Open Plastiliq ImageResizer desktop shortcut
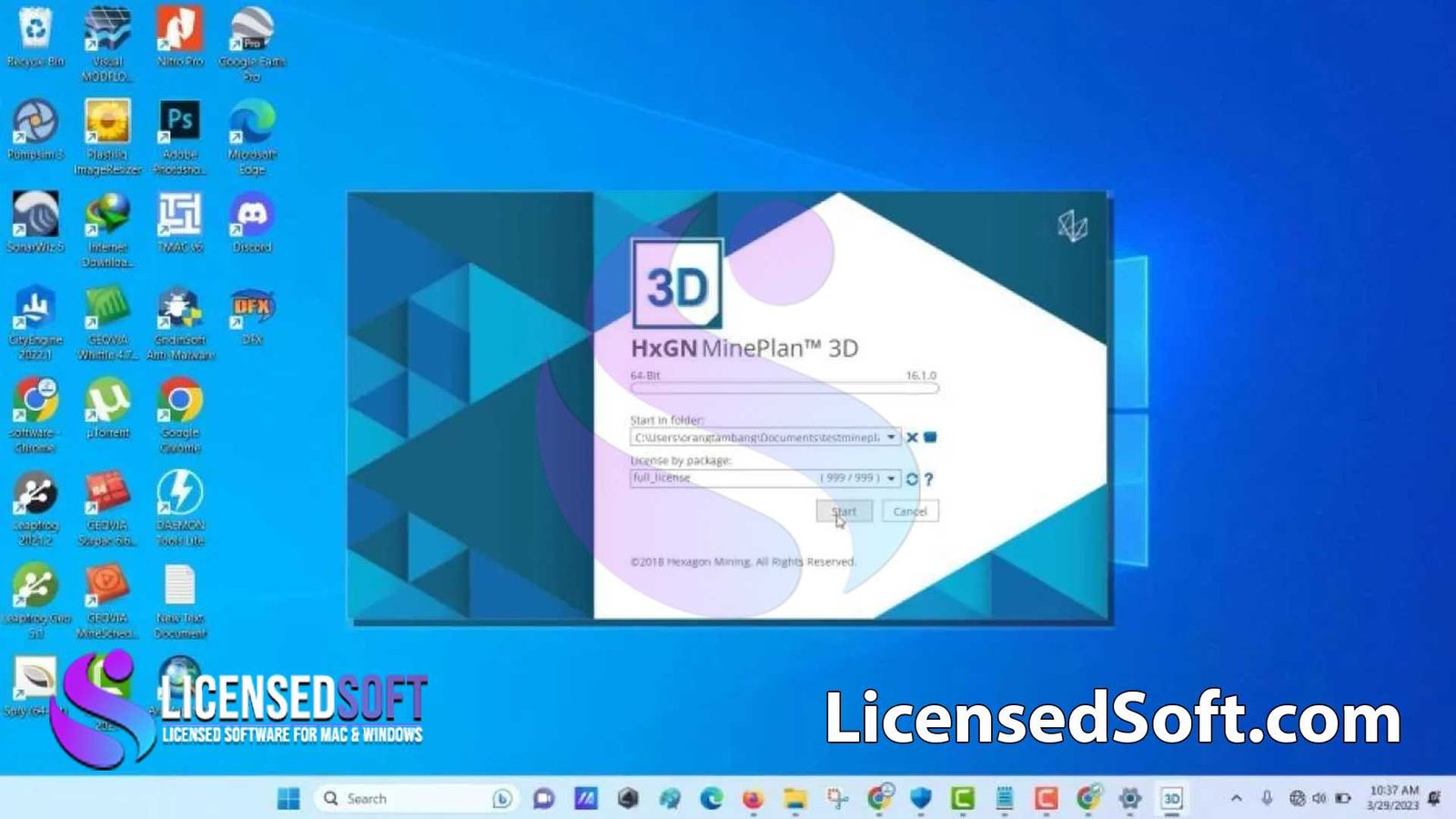 click(x=107, y=136)
